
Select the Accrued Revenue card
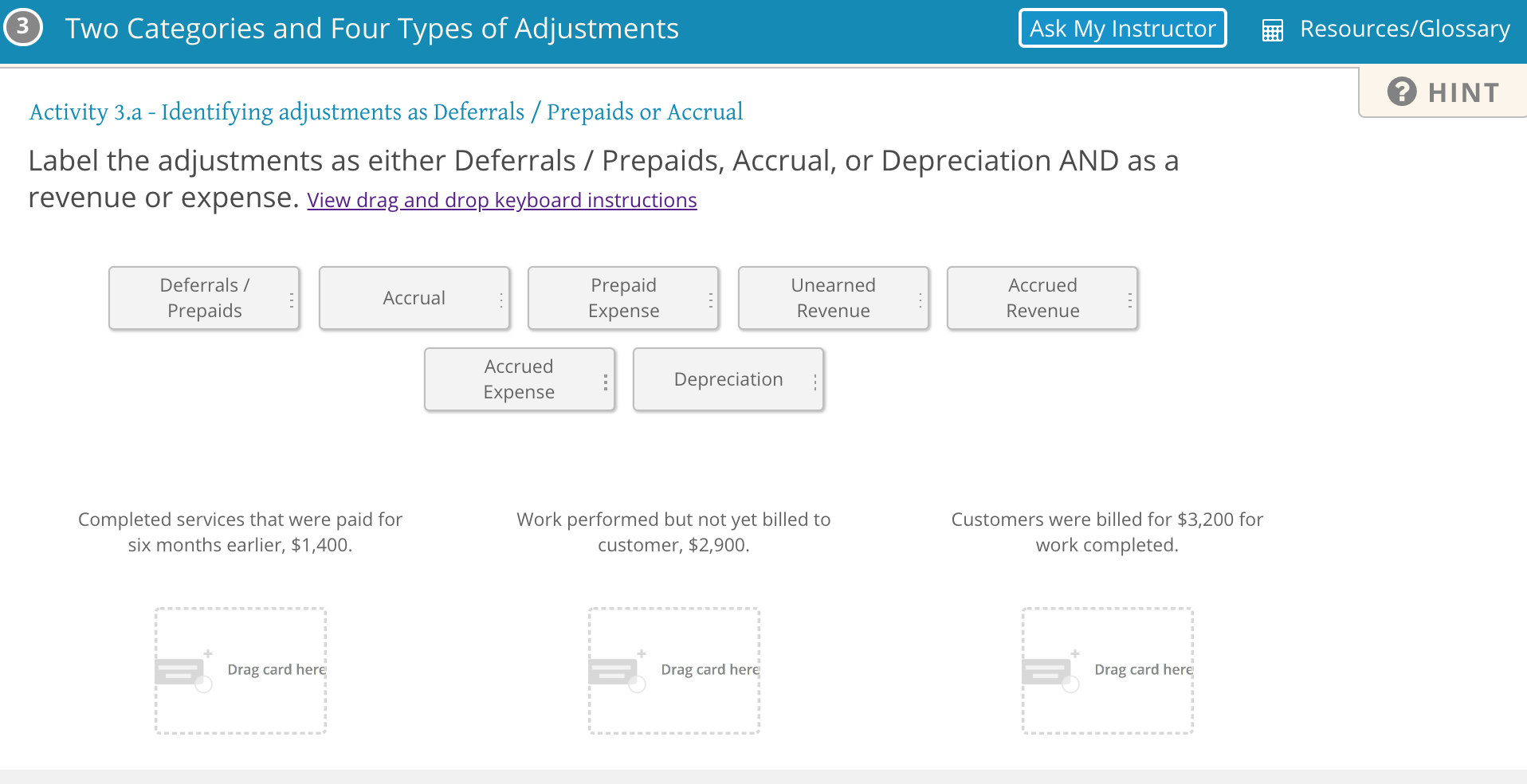[x=1042, y=297]
